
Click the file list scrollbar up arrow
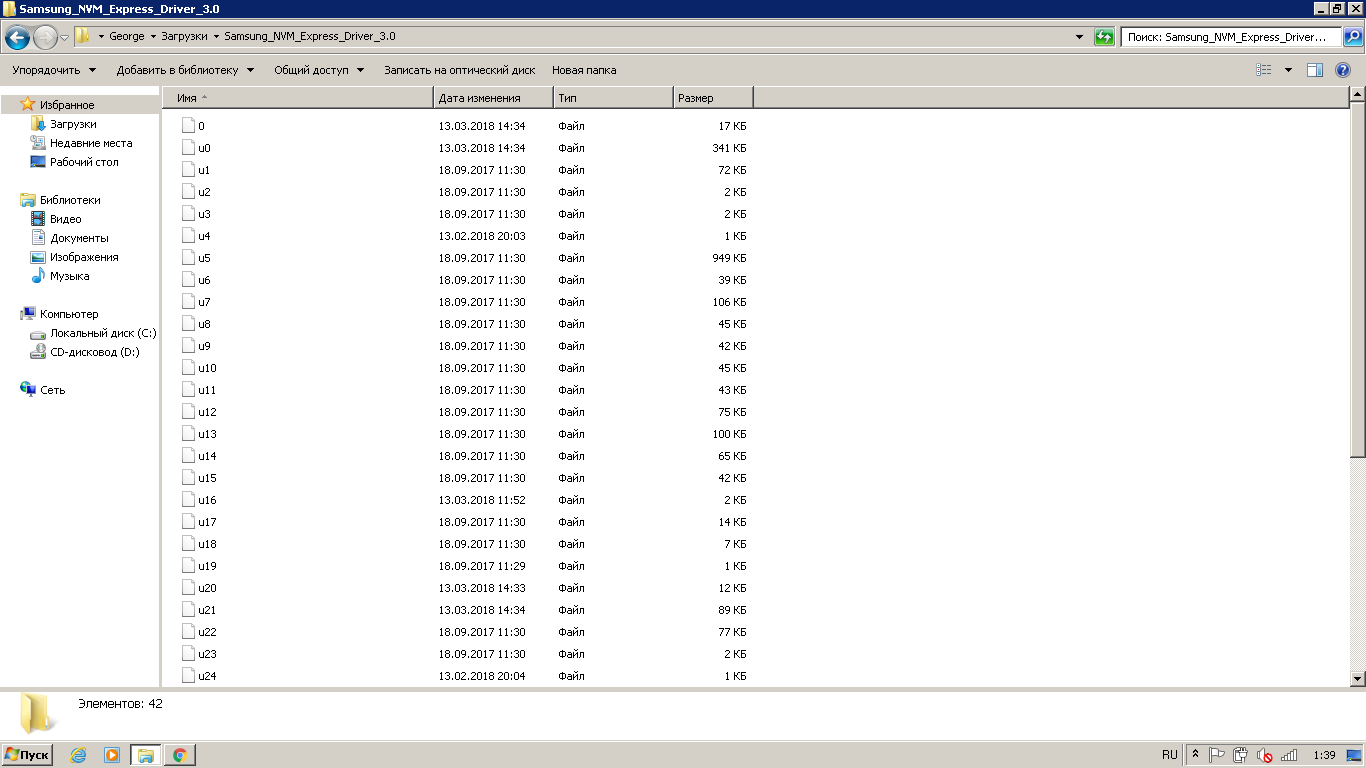[x=1357, y=95]
